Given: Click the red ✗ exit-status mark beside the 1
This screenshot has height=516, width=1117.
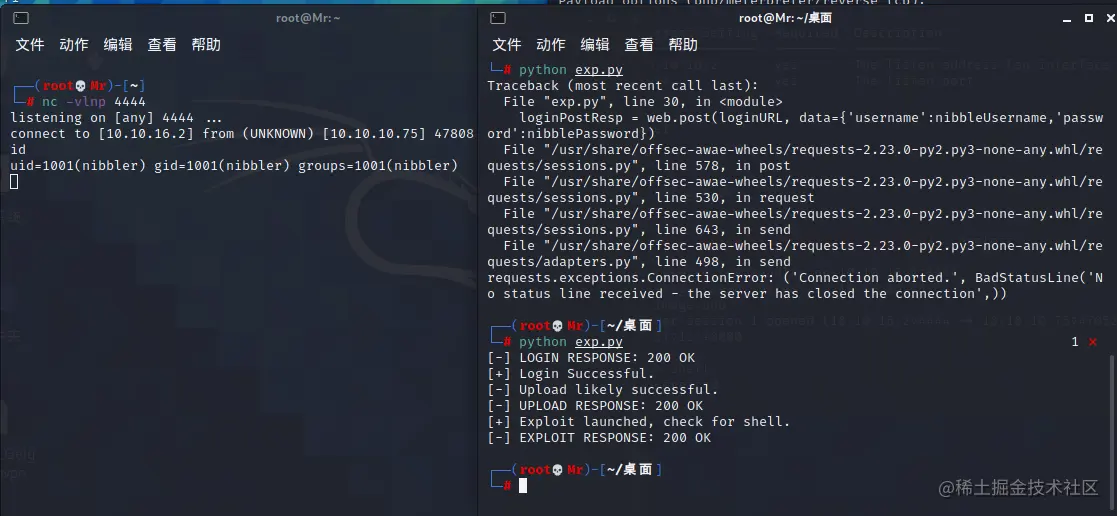Looking at the screenshot, I should click(1093, 342).
